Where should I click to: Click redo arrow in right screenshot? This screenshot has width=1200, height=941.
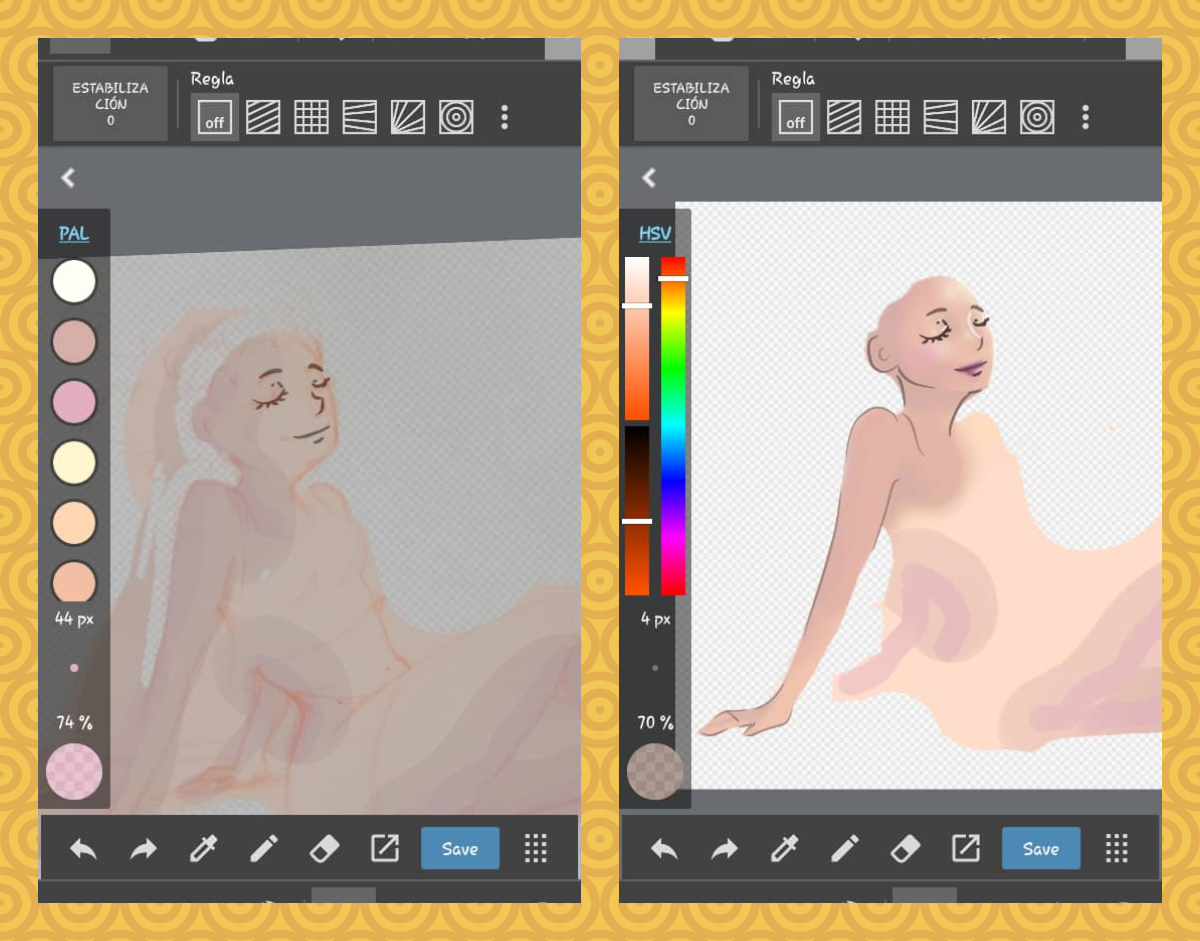[725, 849]
